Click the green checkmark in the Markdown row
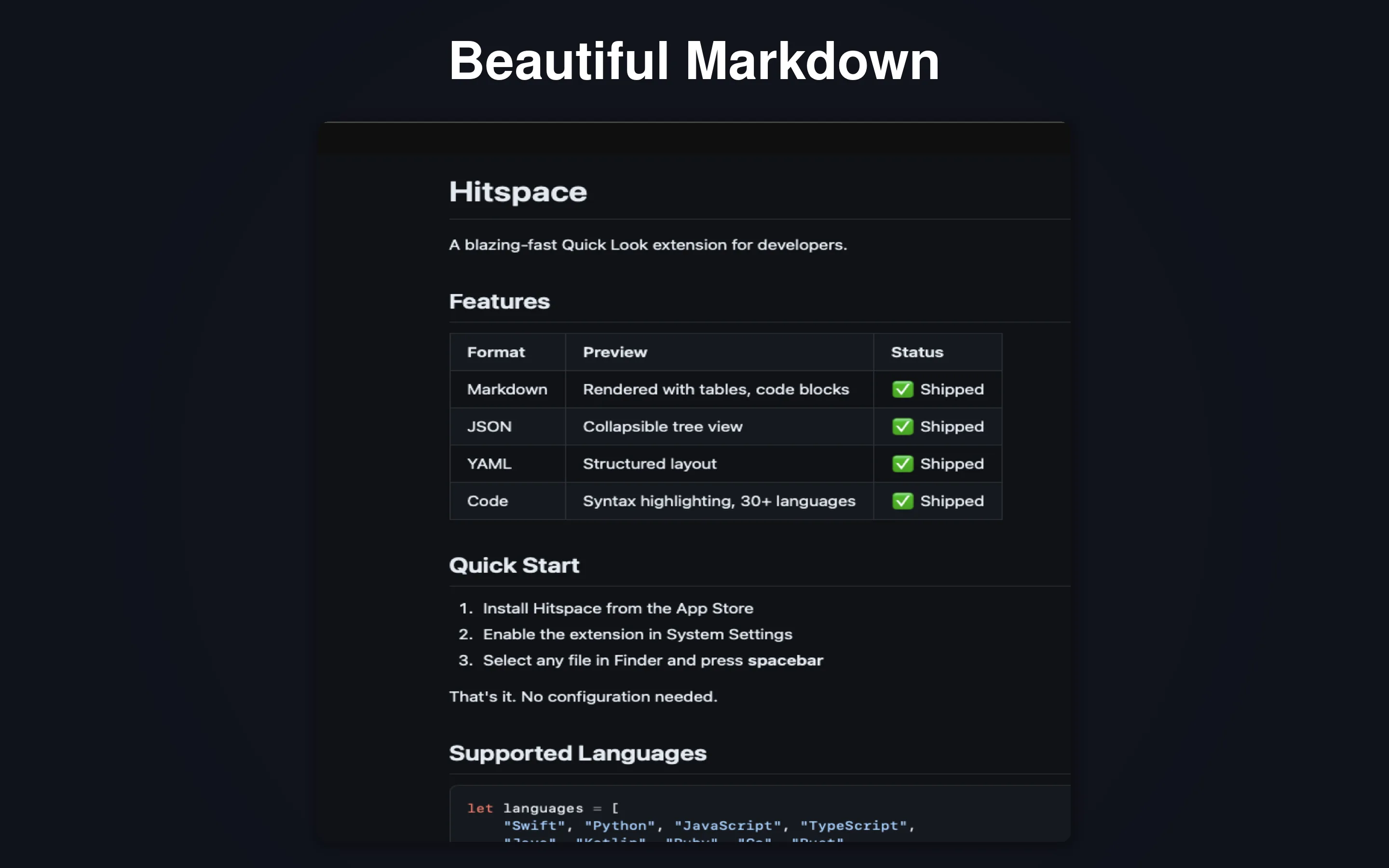 click(902, 389)
